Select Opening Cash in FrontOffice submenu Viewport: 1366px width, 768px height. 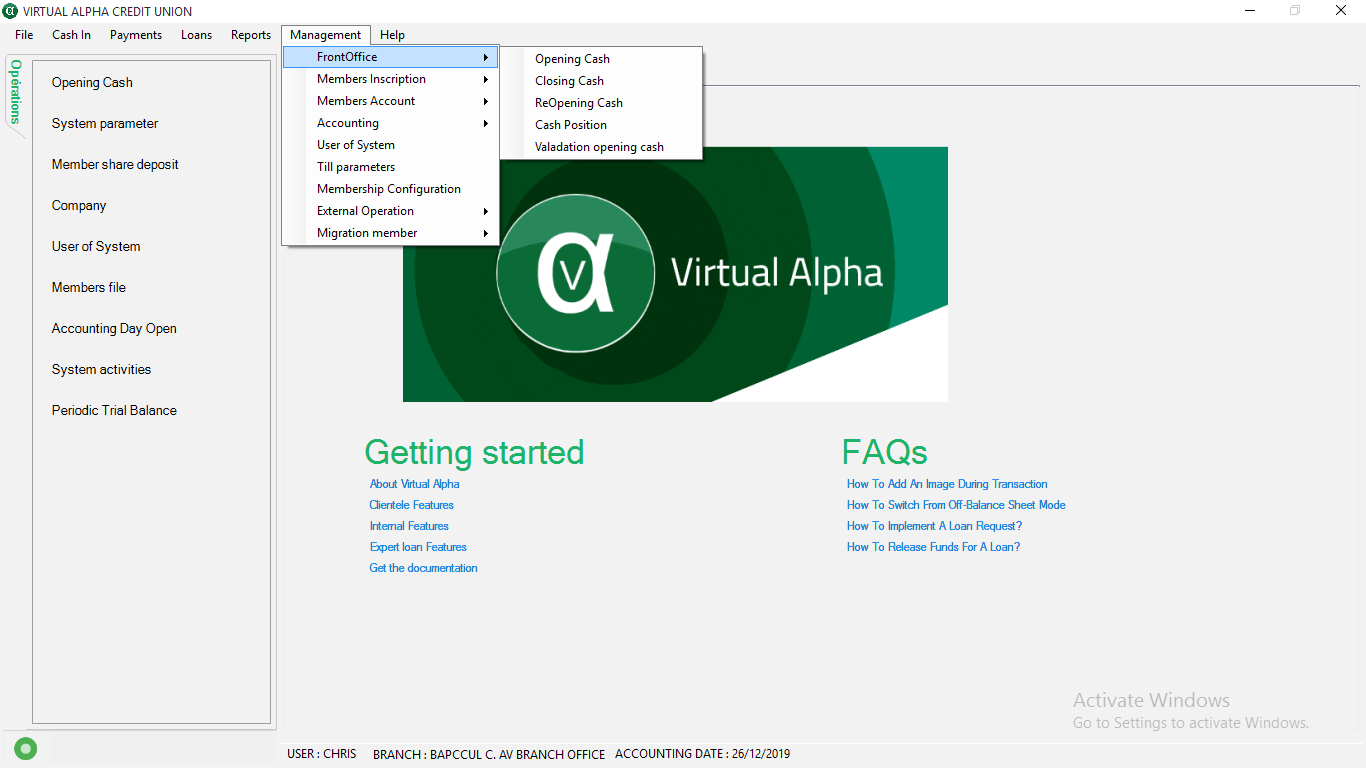(601, 59)
